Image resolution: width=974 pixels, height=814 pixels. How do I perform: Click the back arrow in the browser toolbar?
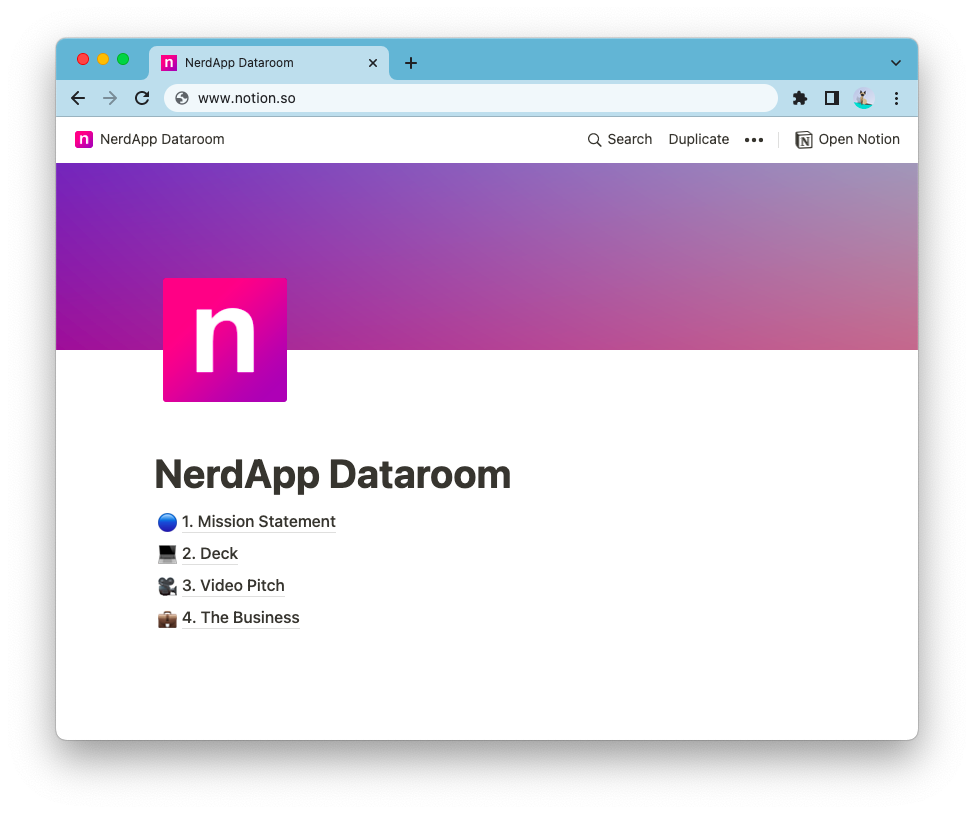[77, 98]
